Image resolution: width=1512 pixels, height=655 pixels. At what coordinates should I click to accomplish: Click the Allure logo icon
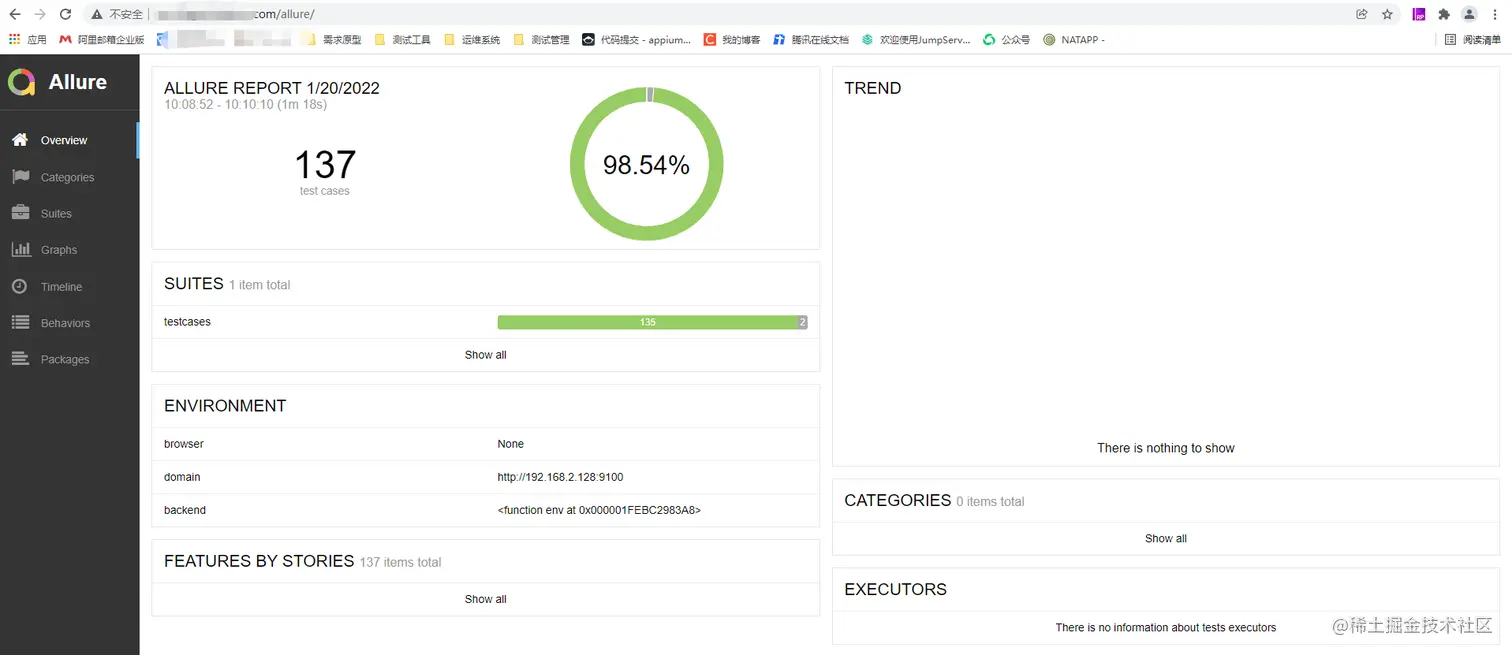[x=22, y=82]
